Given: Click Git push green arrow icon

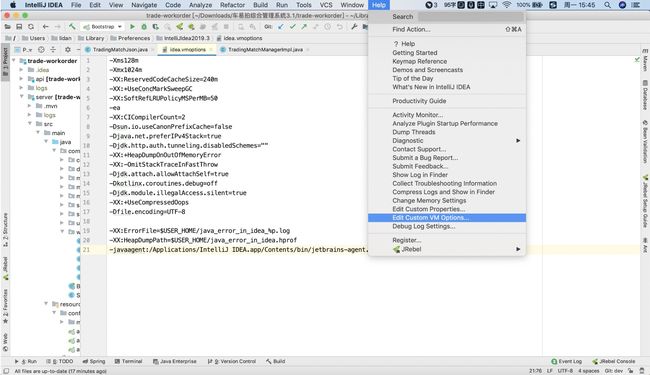Looking at the screenshot, I should [304, 27].
